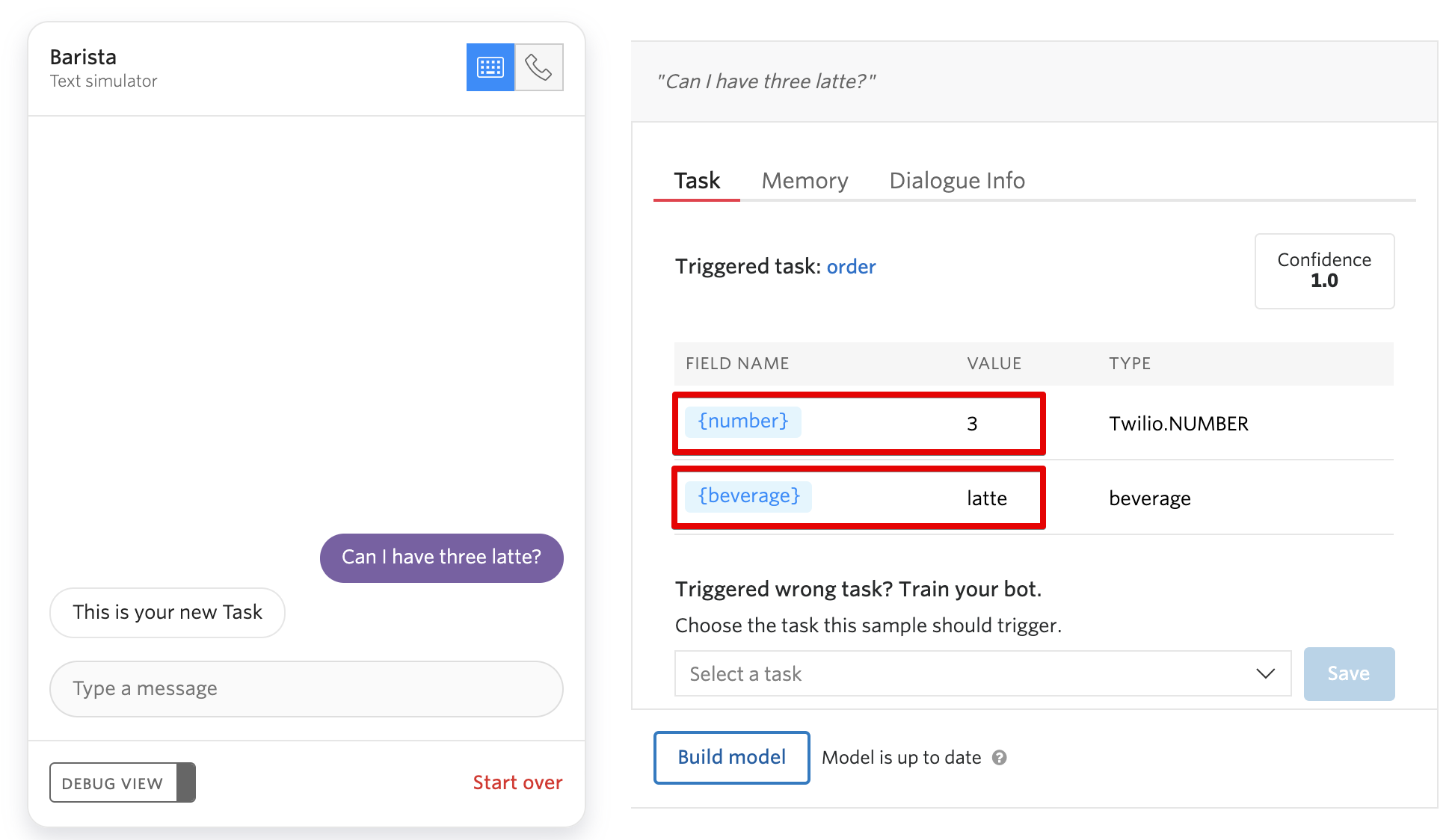Viewport: 1455px width, 840px height.
Task: Click the {beverage} field tag icon
Action: coord(750,493)
